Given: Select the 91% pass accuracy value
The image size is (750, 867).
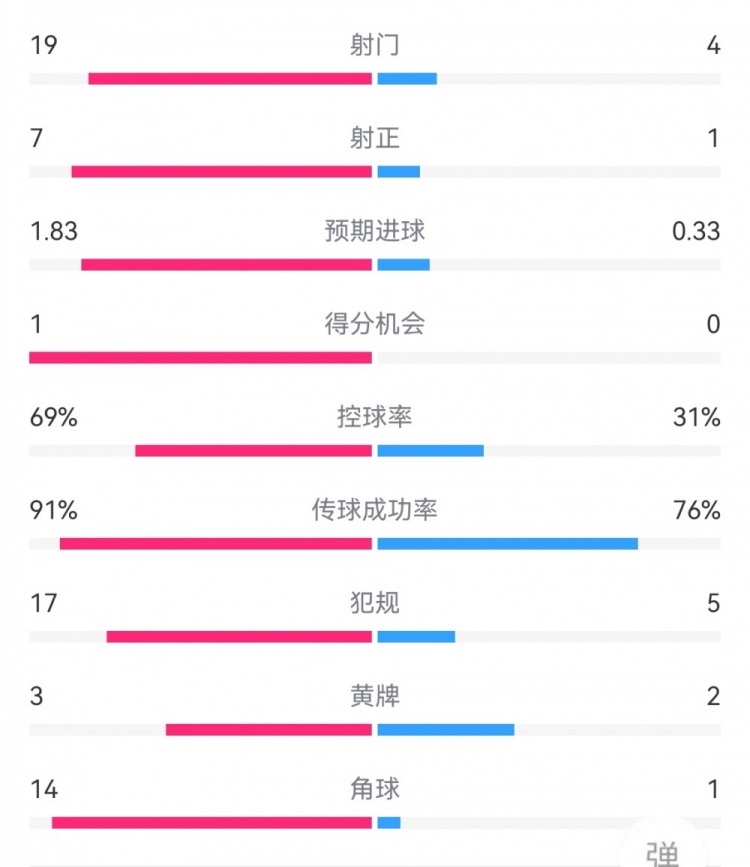Looking at the screenshot, I should tap(54, 510).
